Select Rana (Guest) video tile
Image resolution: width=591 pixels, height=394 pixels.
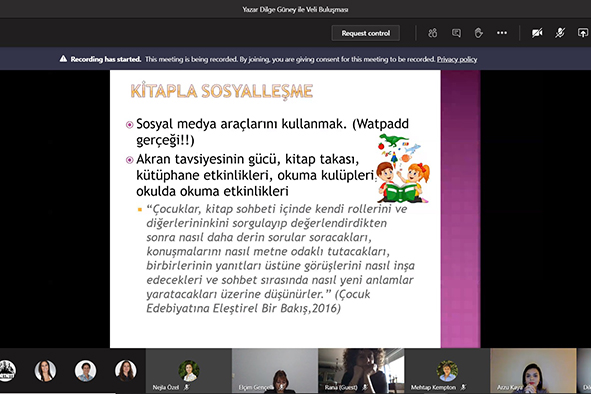361,371
